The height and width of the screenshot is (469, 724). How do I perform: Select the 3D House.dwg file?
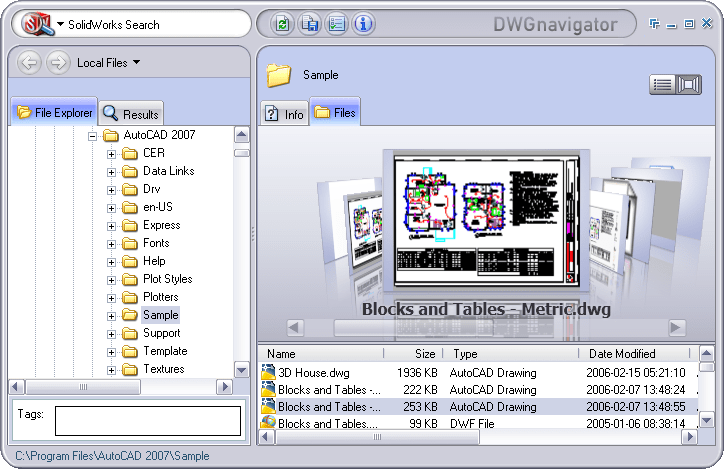tap(479, 373)
